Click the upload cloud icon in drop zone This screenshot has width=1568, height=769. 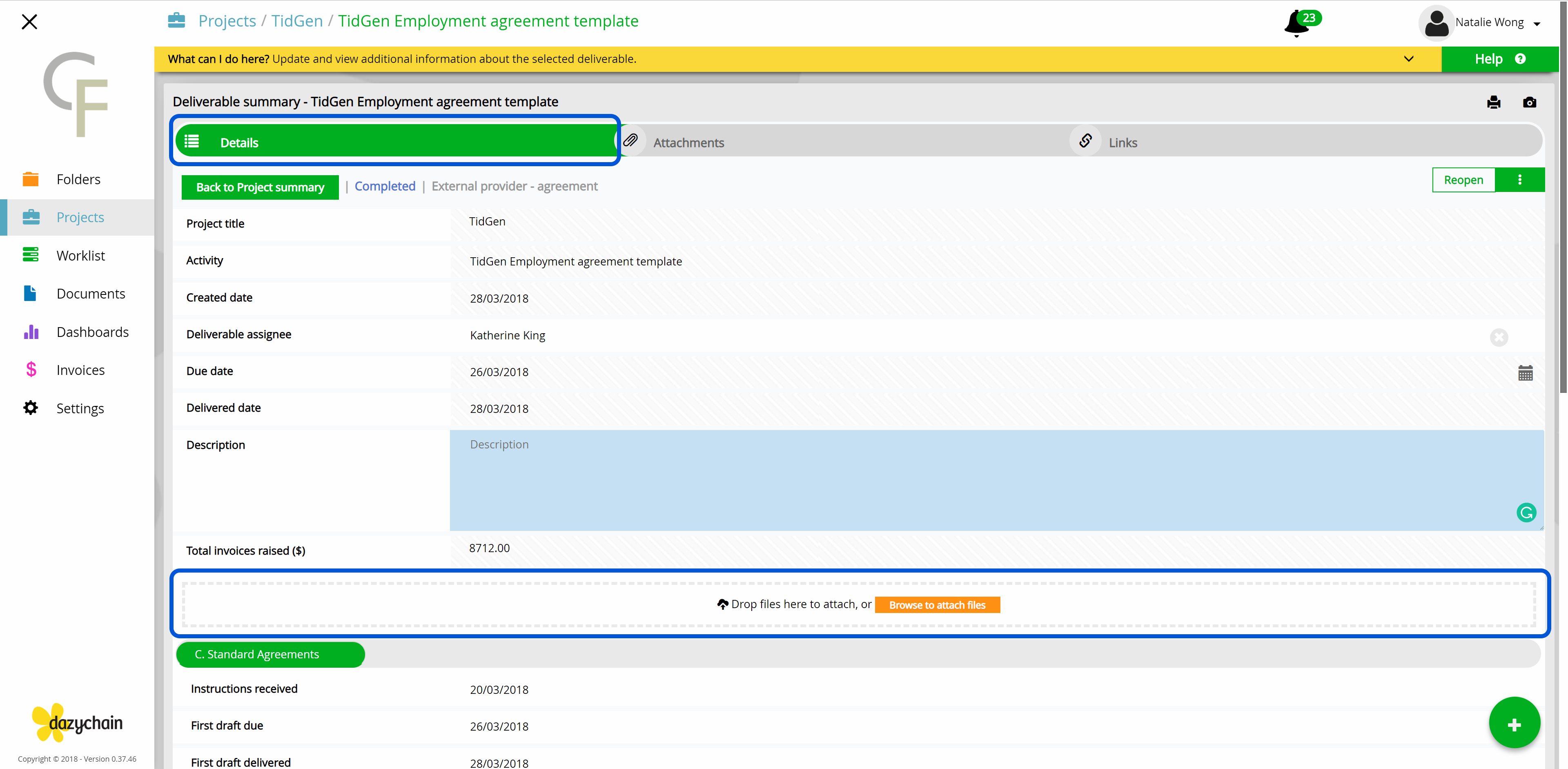click(x=722, y=604)
